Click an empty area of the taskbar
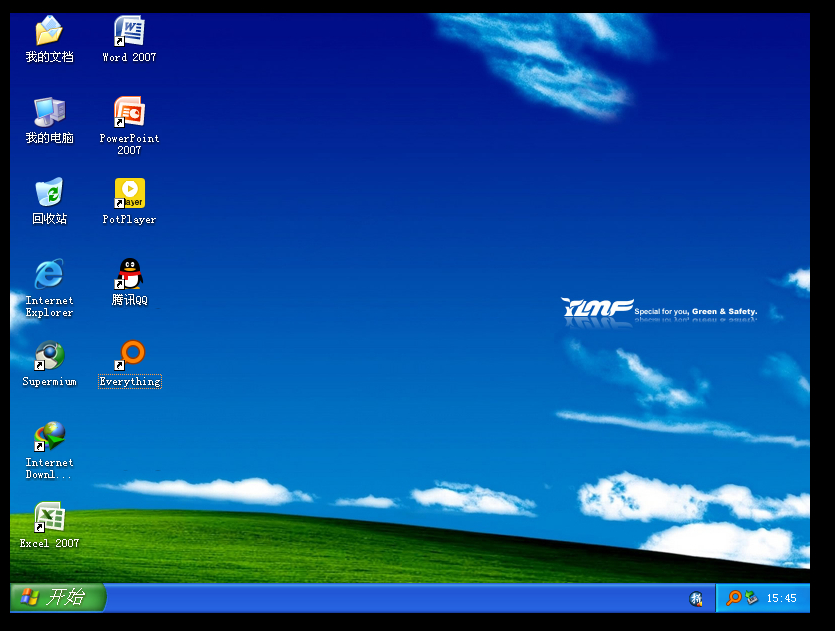Viewport: 835px width, 631px height. click(x=400, y=598)
